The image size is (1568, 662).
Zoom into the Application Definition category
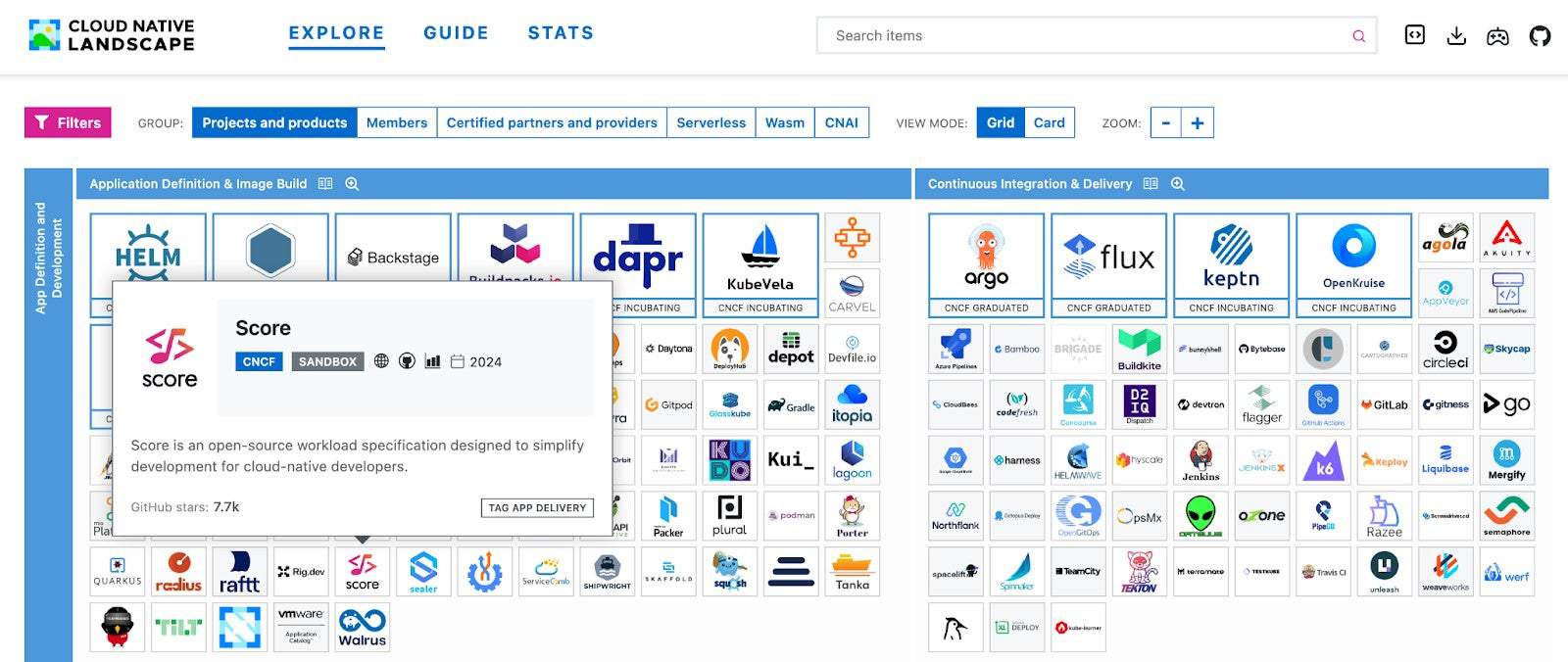coord(352,184)
